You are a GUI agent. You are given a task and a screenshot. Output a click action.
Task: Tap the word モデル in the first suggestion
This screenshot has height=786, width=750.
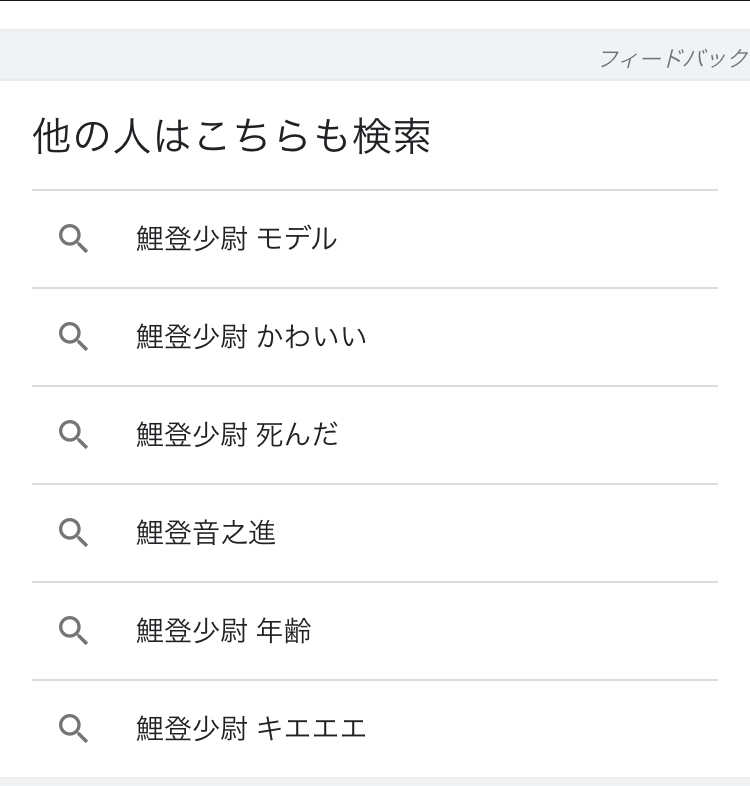pyautogui.click(x=296, y=239)
